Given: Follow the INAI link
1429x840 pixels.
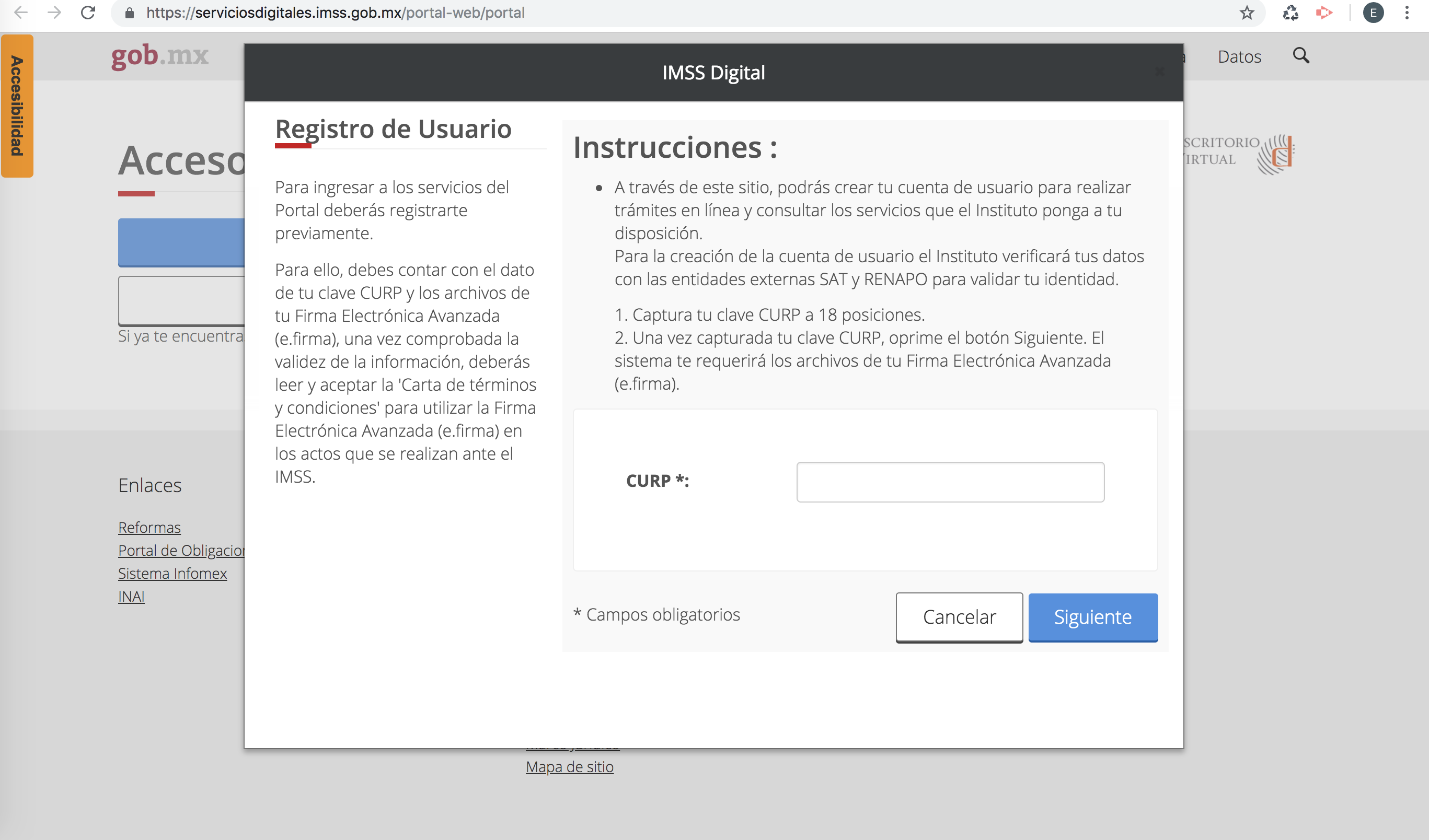Looking at the screenshot, I should [131, 596].
